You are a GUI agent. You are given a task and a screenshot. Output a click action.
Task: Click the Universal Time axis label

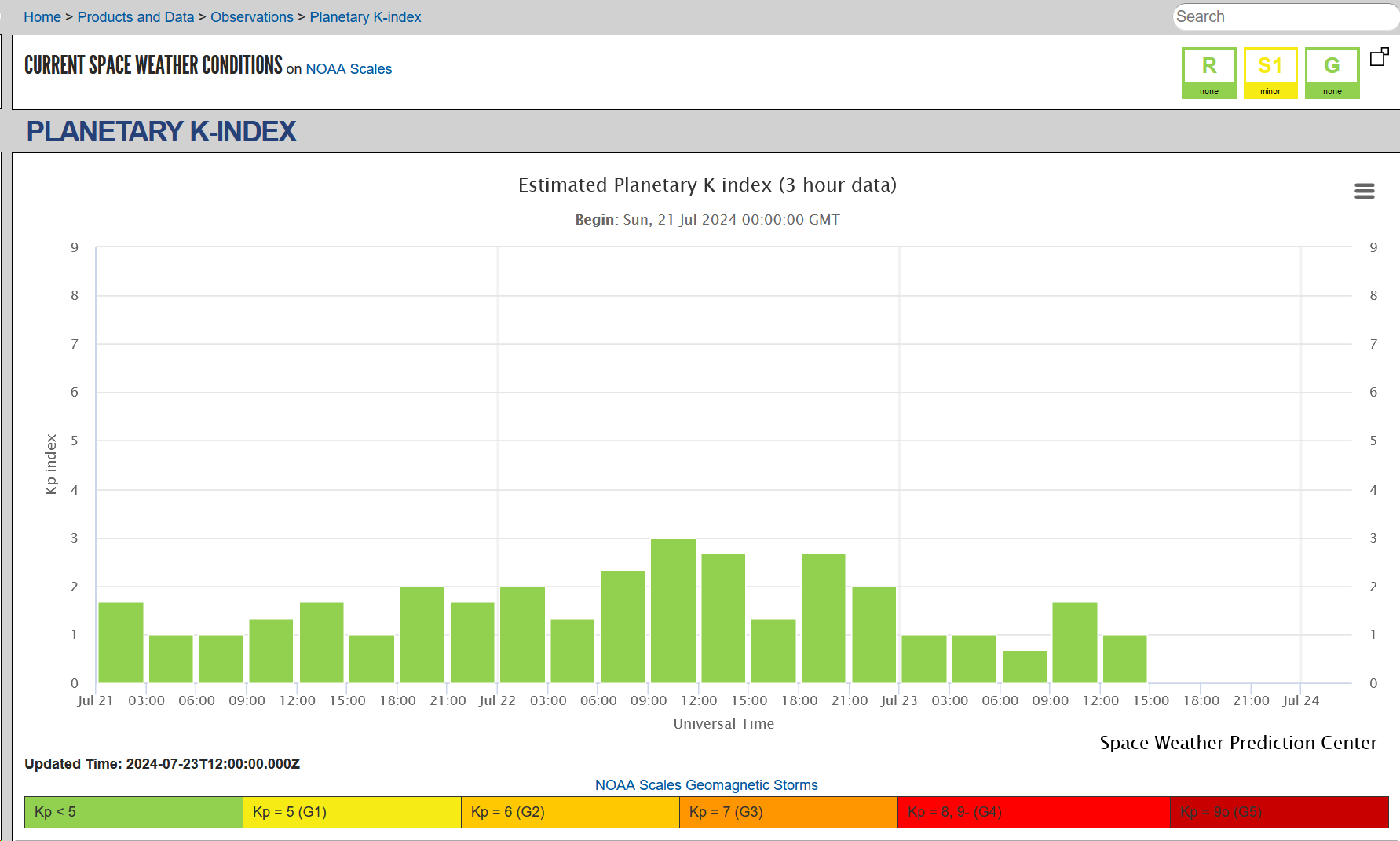pyautogui.click(x=723, y=724)
